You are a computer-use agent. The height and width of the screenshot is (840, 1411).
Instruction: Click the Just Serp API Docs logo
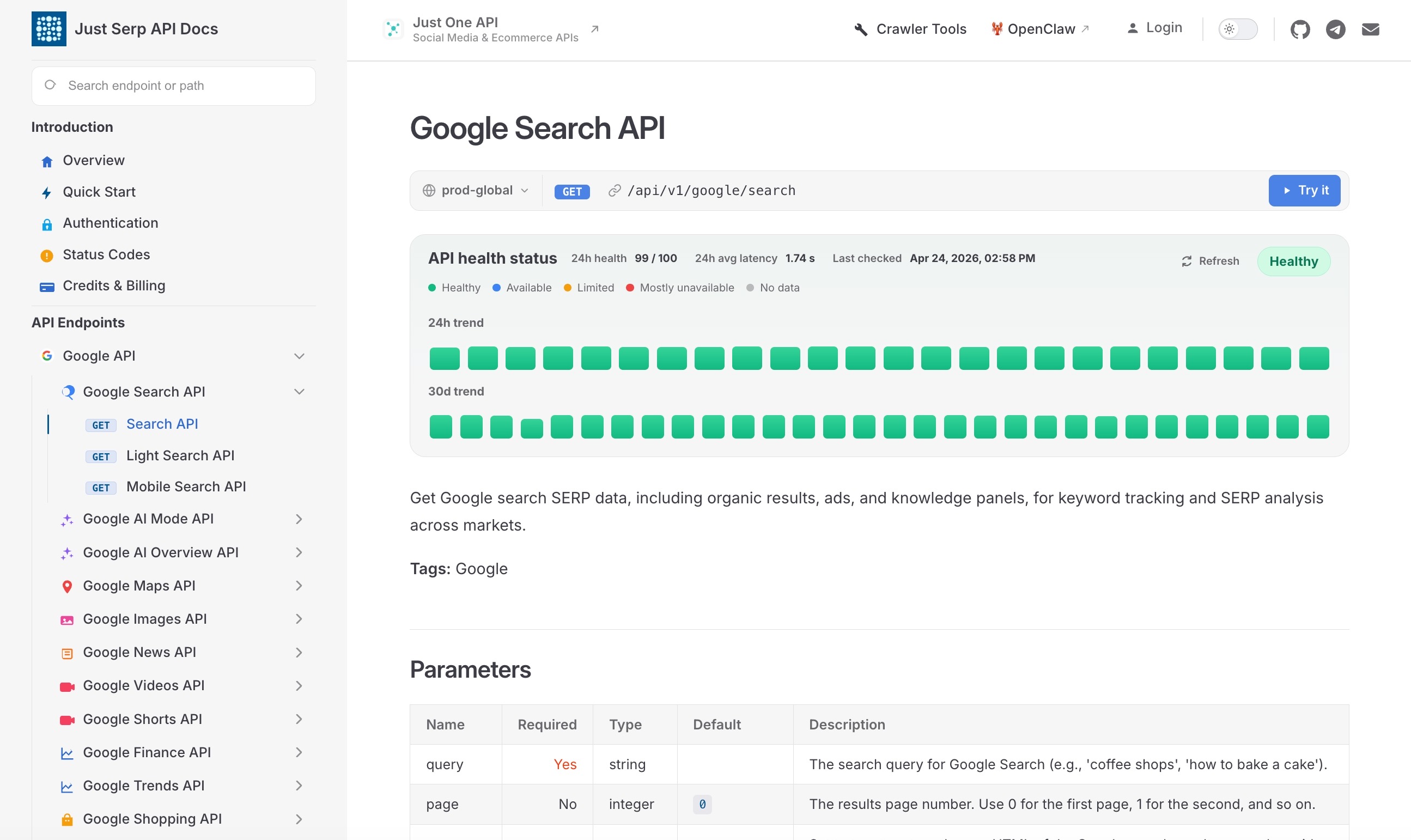pyautogui.click(x=48, y=29)
